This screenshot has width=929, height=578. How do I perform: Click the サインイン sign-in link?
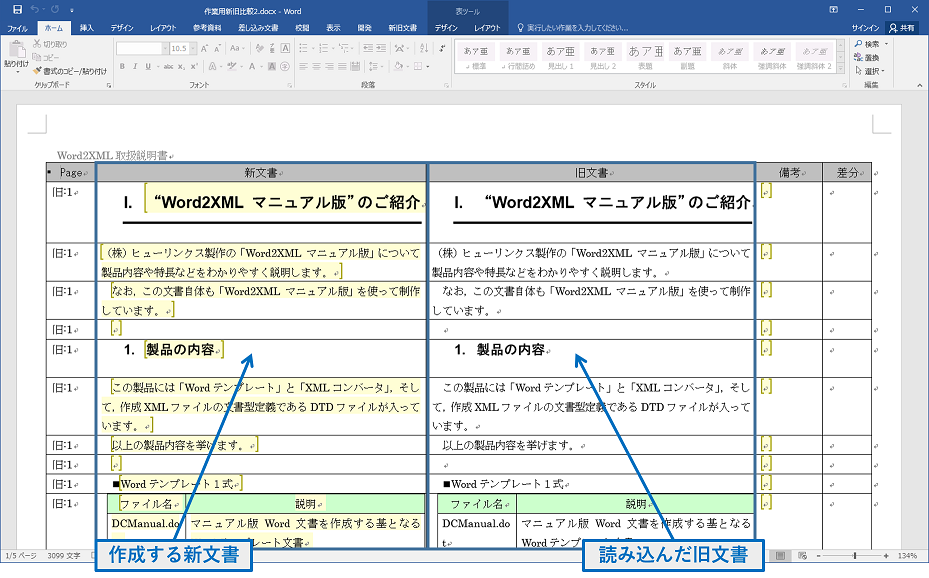[x=866, y=28]
